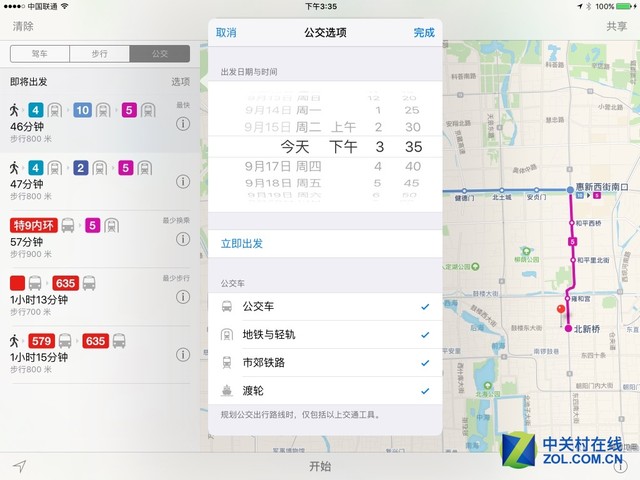This screenshot has width=640, height=480.
Task: Select the 1小时15分钟 route row
Action: tap(100, 355)
